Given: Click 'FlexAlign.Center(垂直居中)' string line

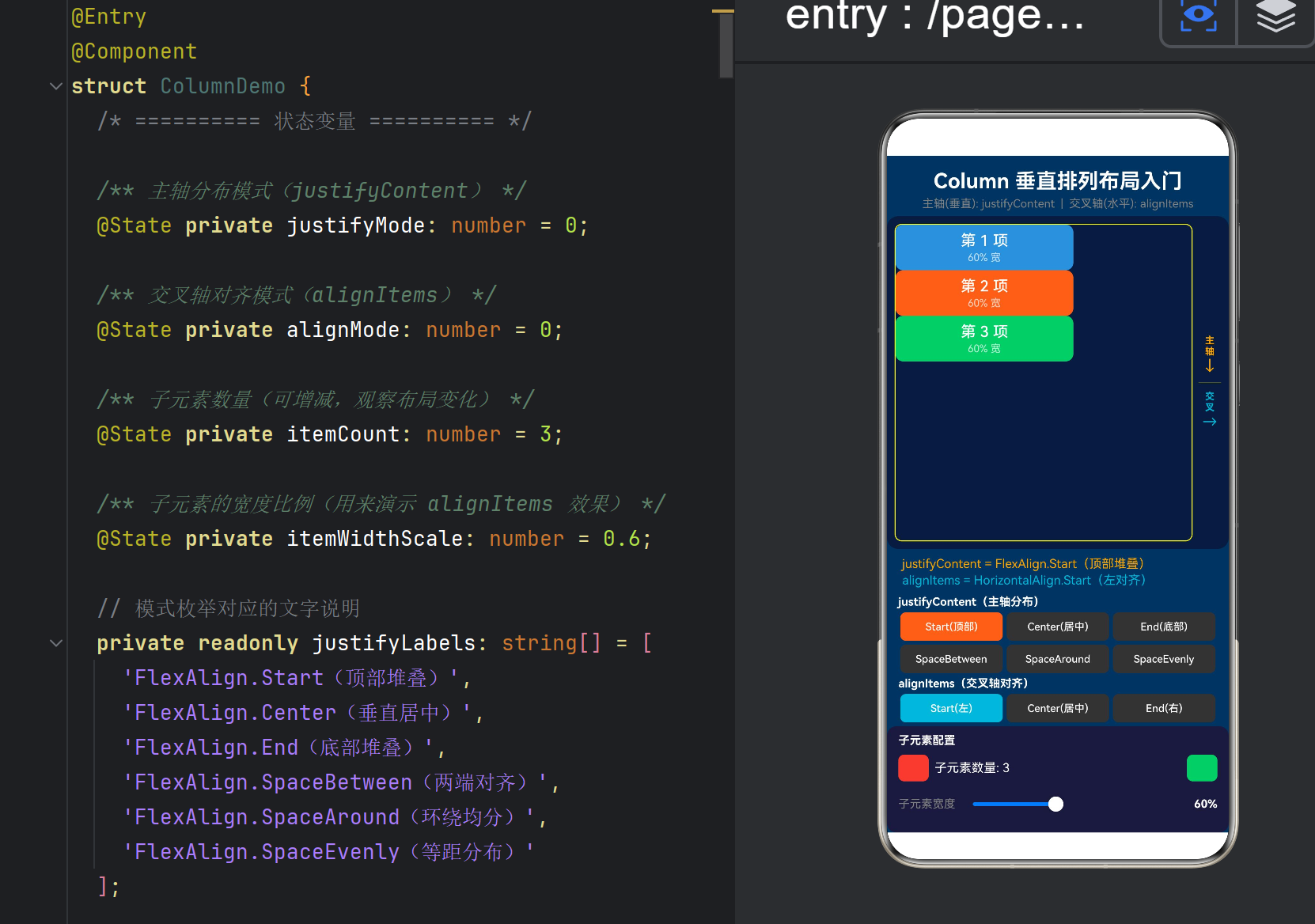Looking at the screenshot, I should (x=297, y=713).
